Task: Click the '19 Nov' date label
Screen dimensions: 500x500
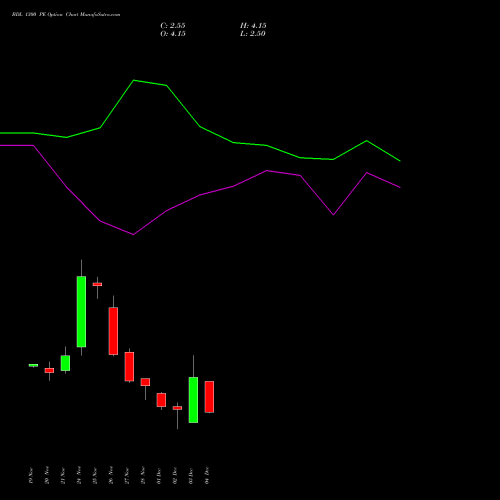Action: pos(31,475)
